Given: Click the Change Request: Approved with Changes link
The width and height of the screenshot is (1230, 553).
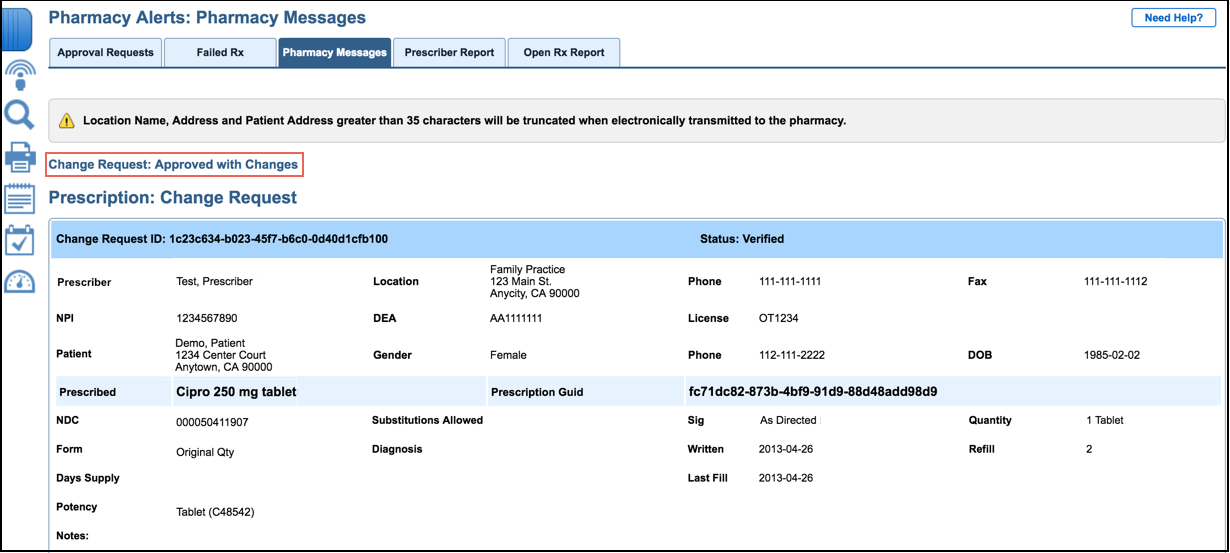Looking at the screenshot, I should point(173,164).
